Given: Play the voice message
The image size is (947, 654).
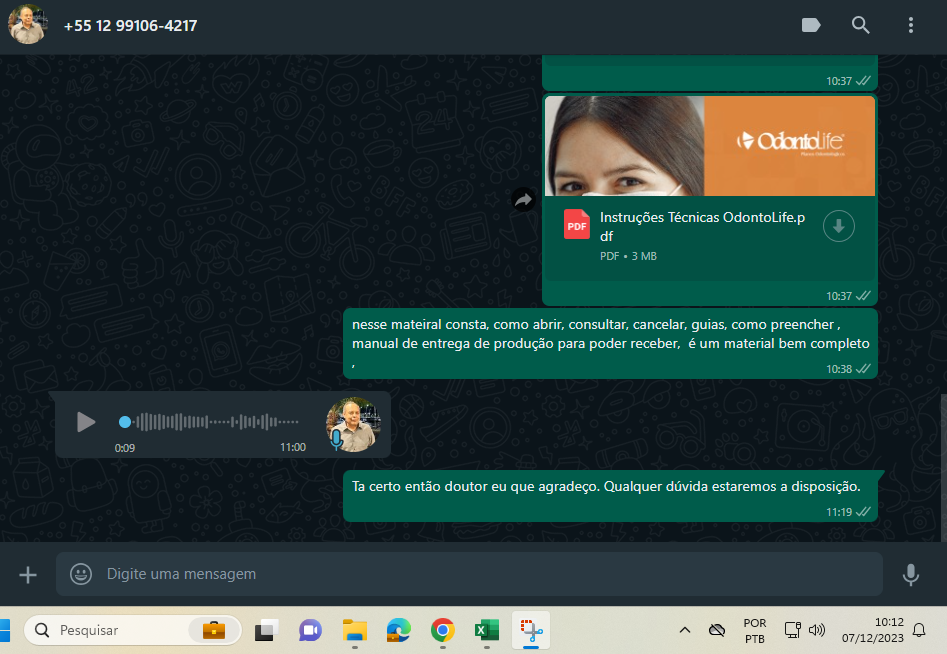Looking at the screenshot, I should point(86,422).
